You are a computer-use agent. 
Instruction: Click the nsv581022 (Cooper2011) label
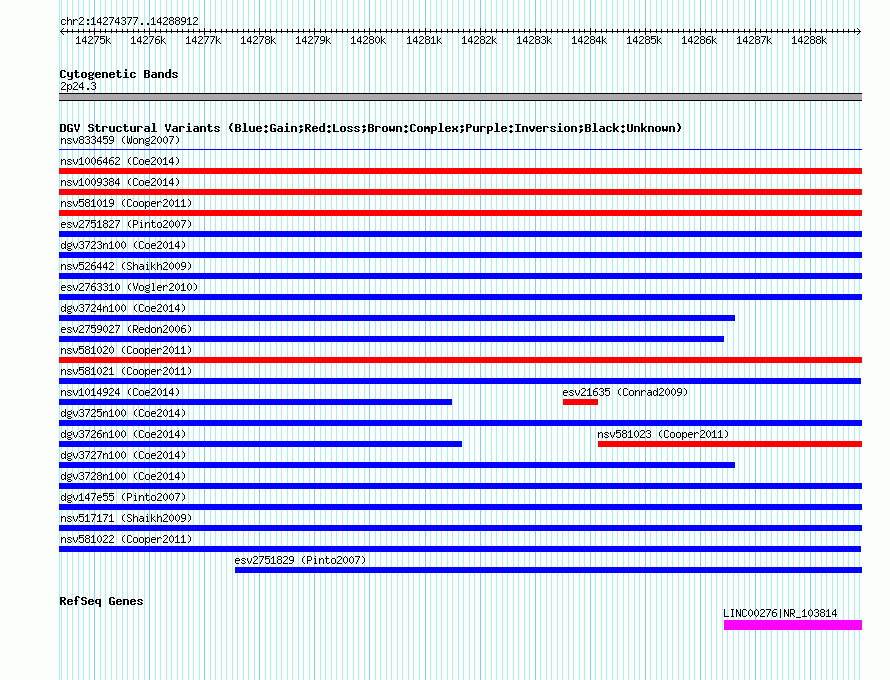(x=126, y=539)
